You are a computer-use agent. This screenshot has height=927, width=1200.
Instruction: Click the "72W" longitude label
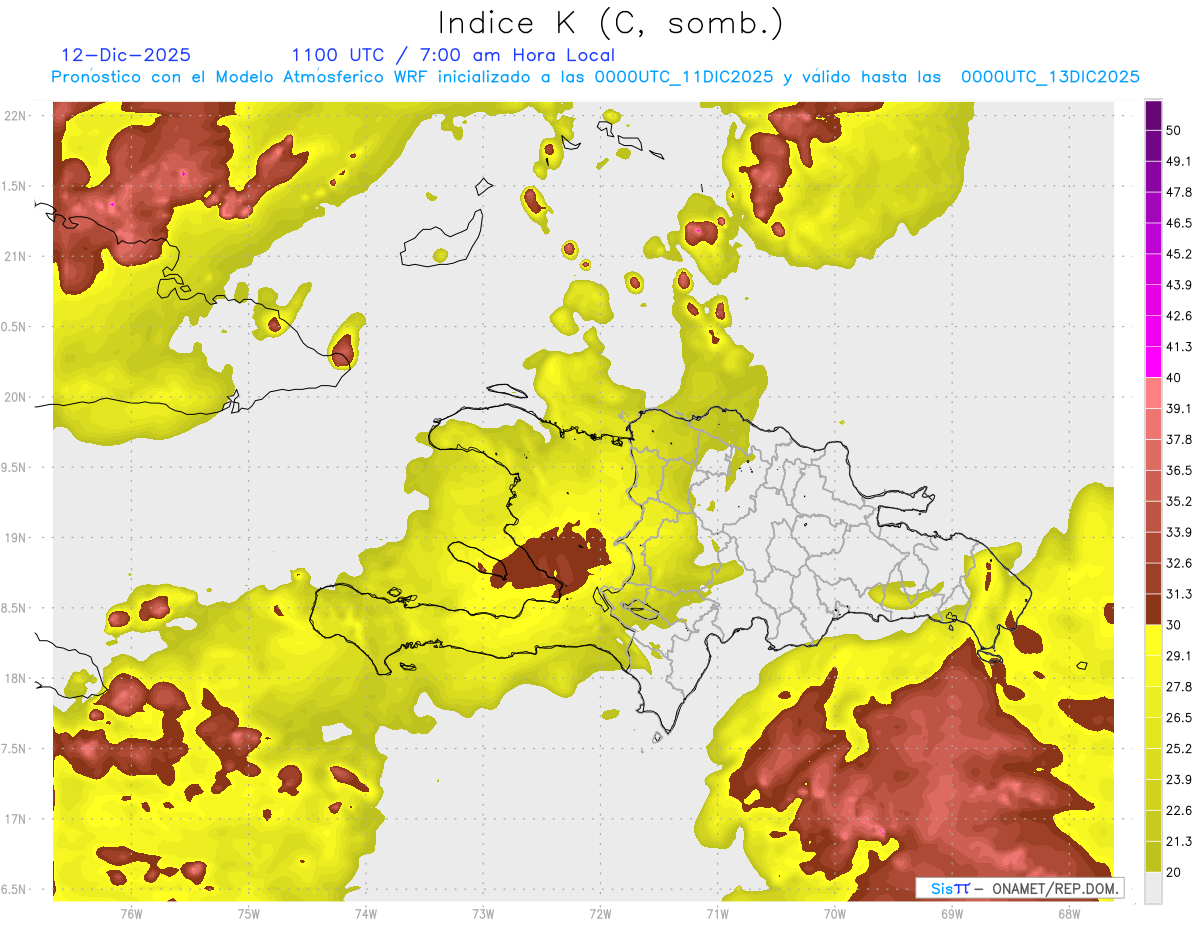click(600, 913)
